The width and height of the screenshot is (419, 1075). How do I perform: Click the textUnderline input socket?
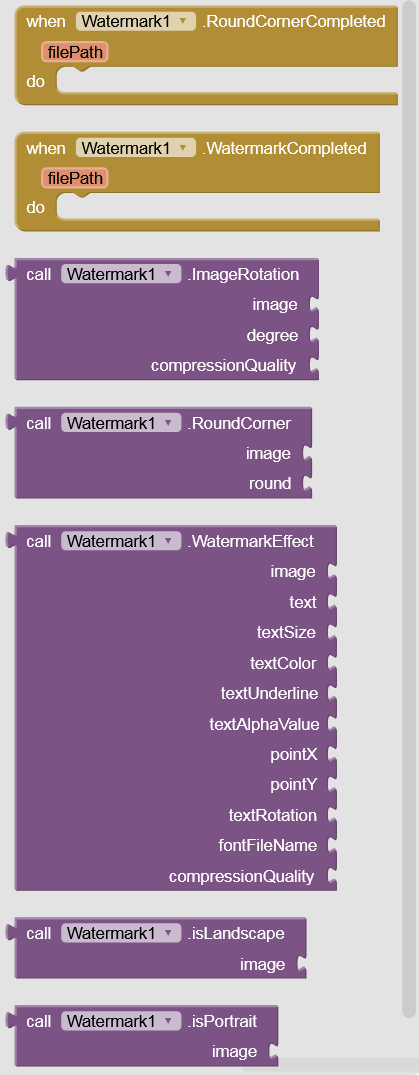click(x=333, y=693)
